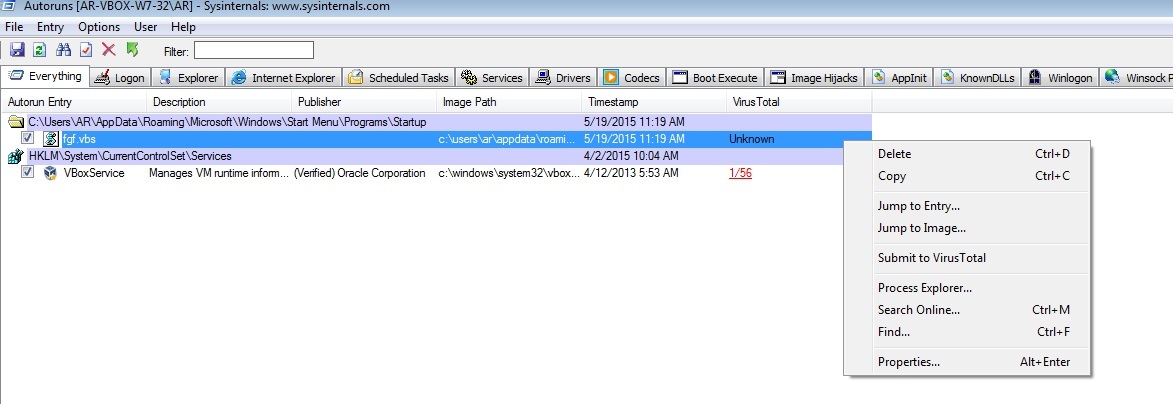Image resolution: width=1173 pixels, height=404 pixels.
Task: Click the Description column header
Action: pyautogui.click(x=219, y=102)
